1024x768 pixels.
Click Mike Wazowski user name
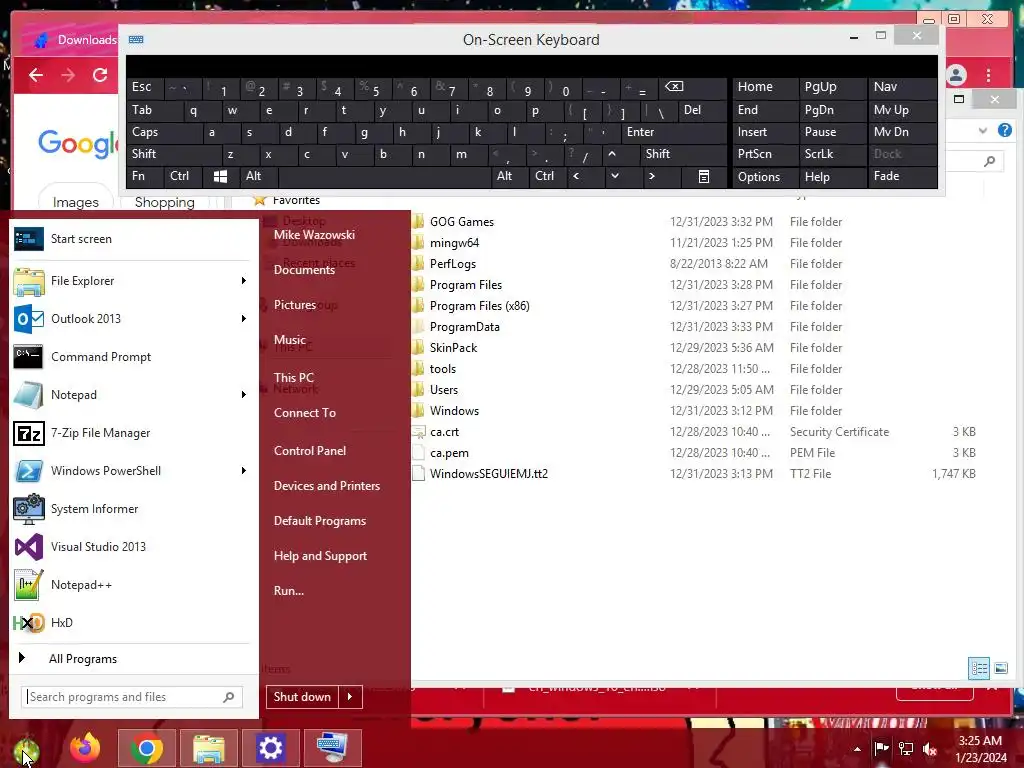(314, 235)
